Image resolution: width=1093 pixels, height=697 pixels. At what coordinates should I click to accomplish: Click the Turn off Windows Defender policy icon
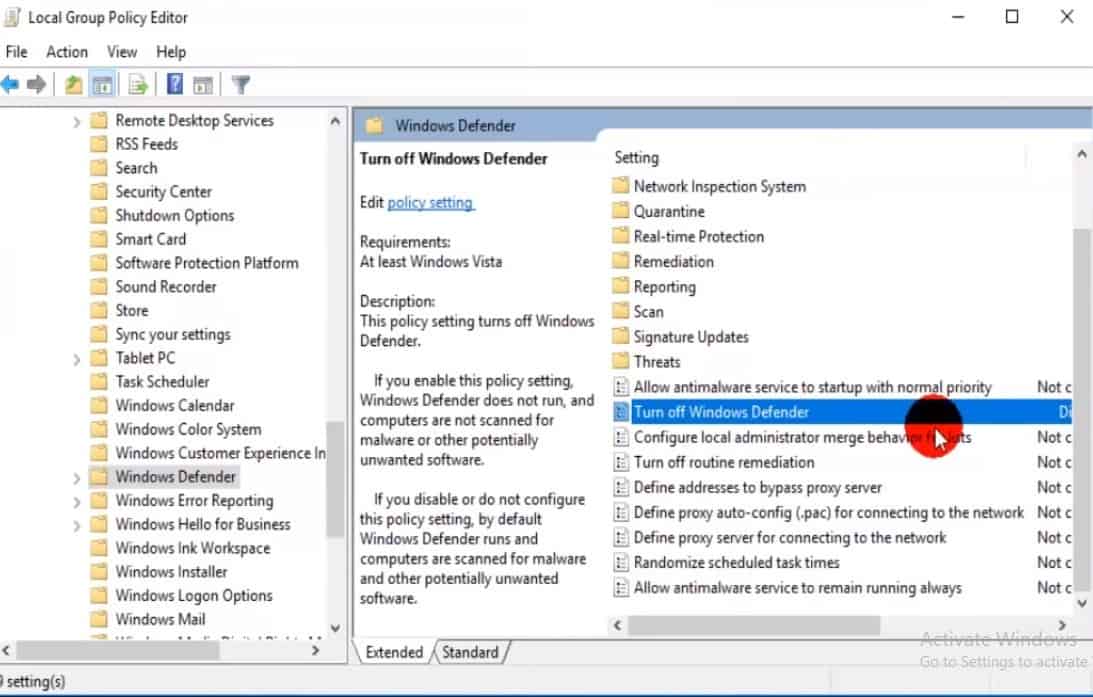(620, 411)
